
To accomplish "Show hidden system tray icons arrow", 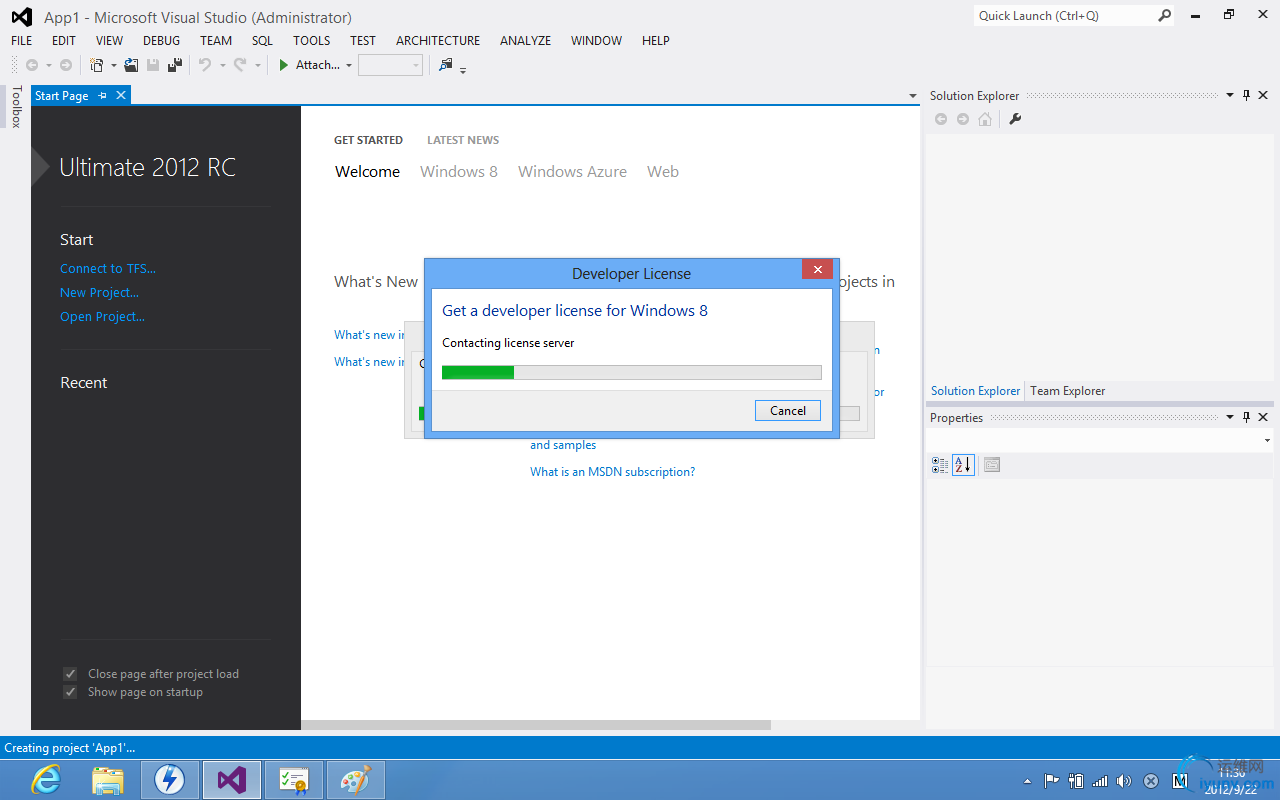I will pos(1027,781).
